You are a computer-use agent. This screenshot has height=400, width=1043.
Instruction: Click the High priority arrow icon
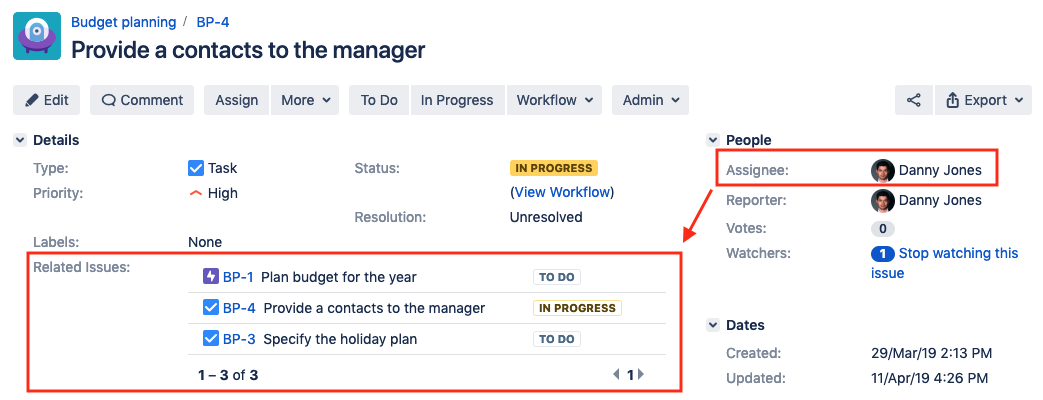point(196,193)
